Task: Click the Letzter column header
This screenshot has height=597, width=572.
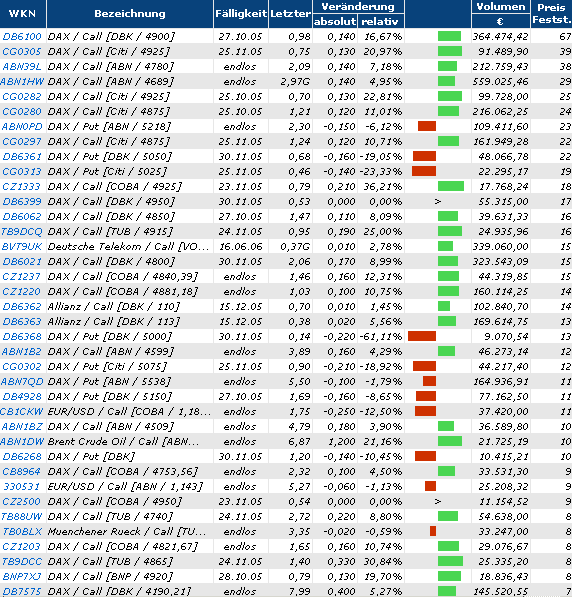Action: pyautogui.click(x=290, y=14)
